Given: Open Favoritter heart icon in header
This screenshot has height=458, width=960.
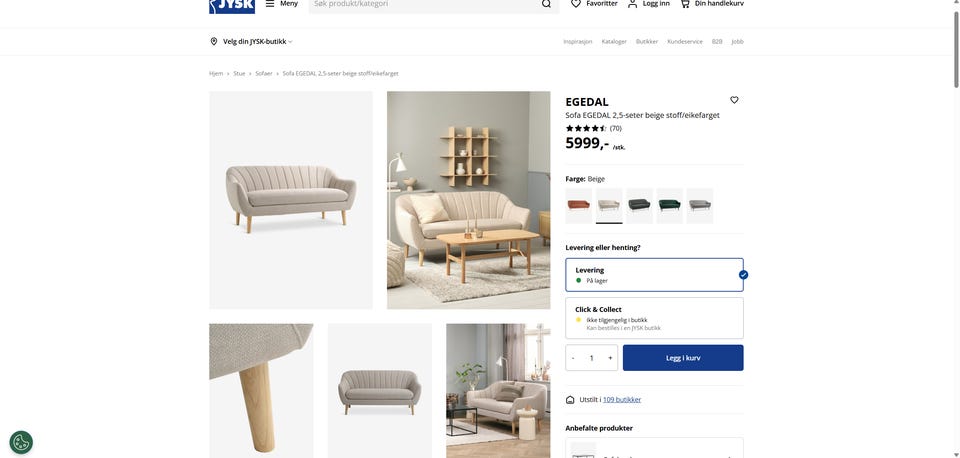Looking at the screenshot, I should (576, 4).
